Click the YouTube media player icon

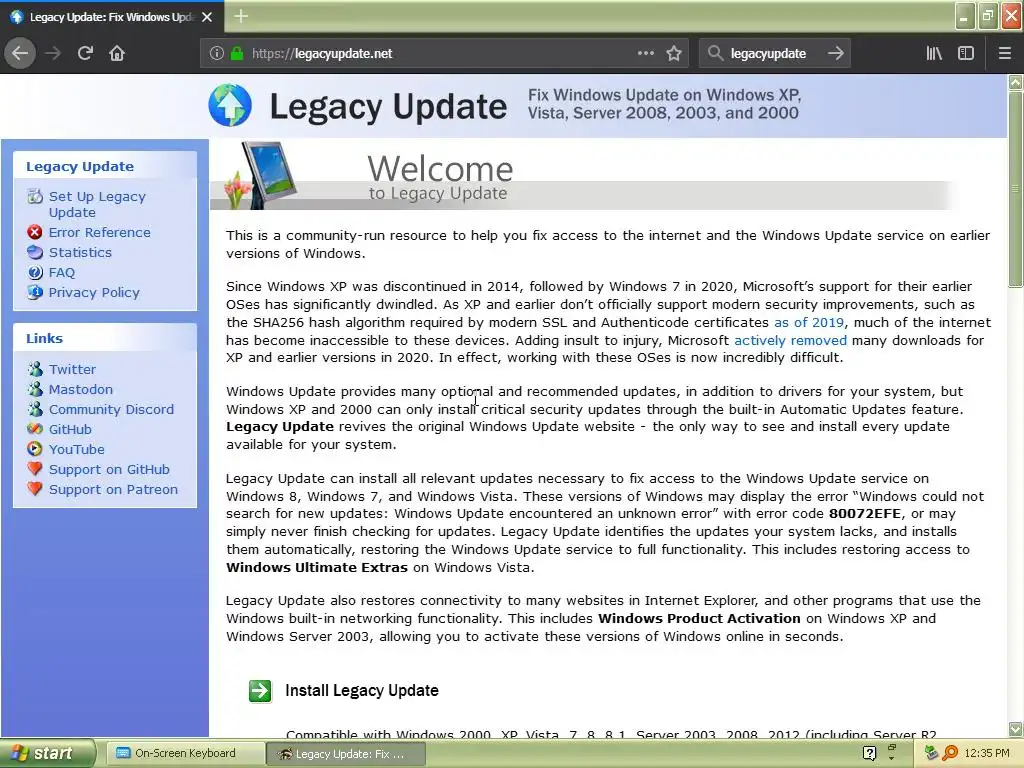(x=35, y=449)
